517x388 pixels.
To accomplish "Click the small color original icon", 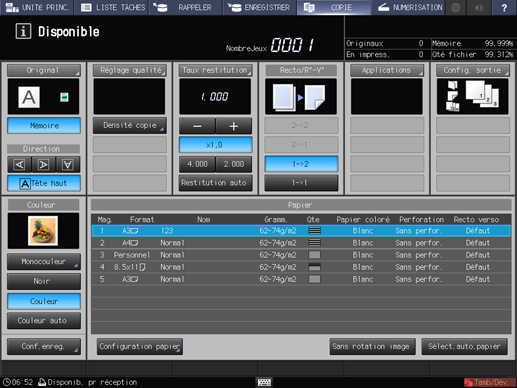I will click(x=64, y=97).
